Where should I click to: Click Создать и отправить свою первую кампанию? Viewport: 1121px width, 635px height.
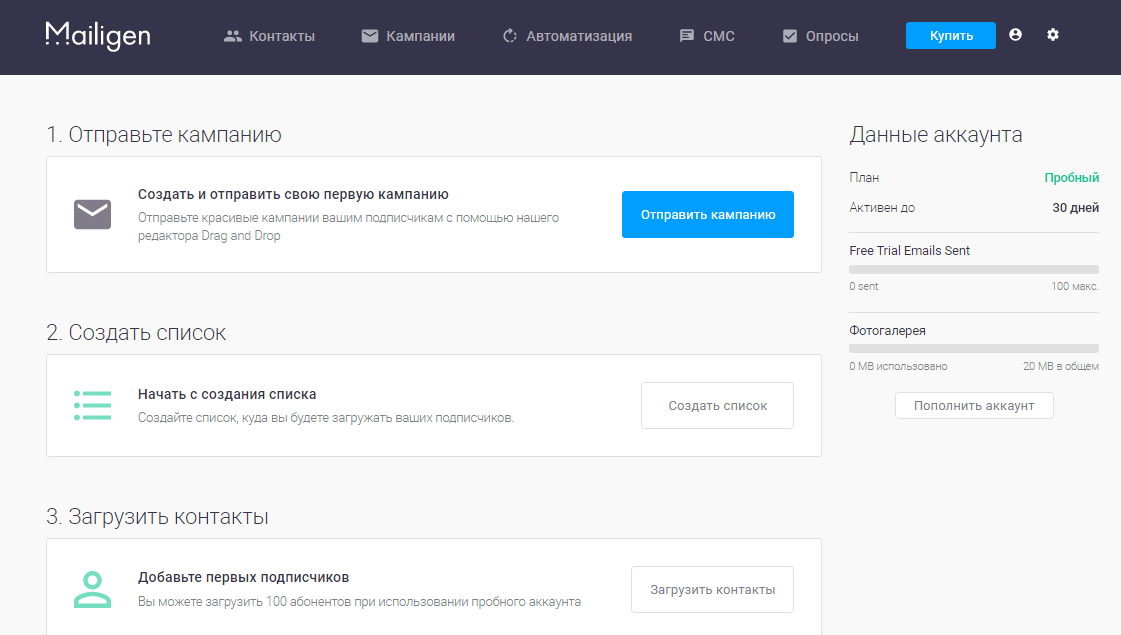coord(293,194)
